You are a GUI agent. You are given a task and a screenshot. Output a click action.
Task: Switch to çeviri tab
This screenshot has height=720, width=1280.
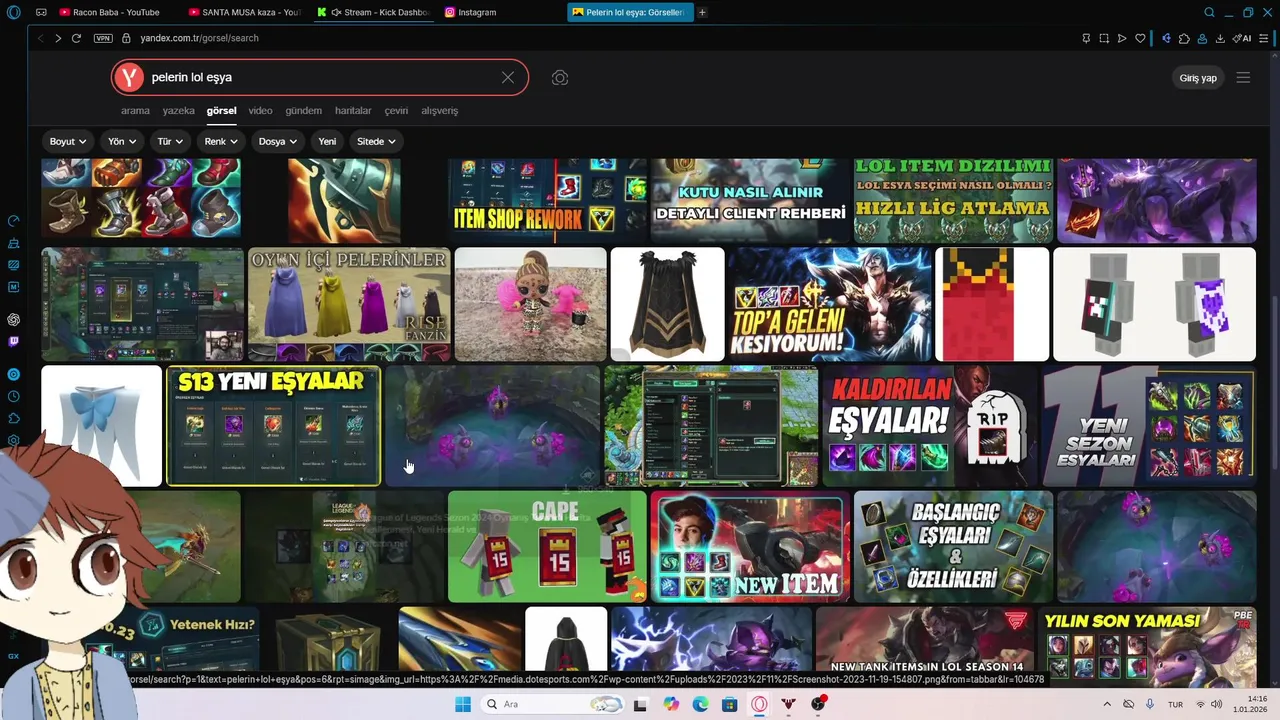point(396,110)
